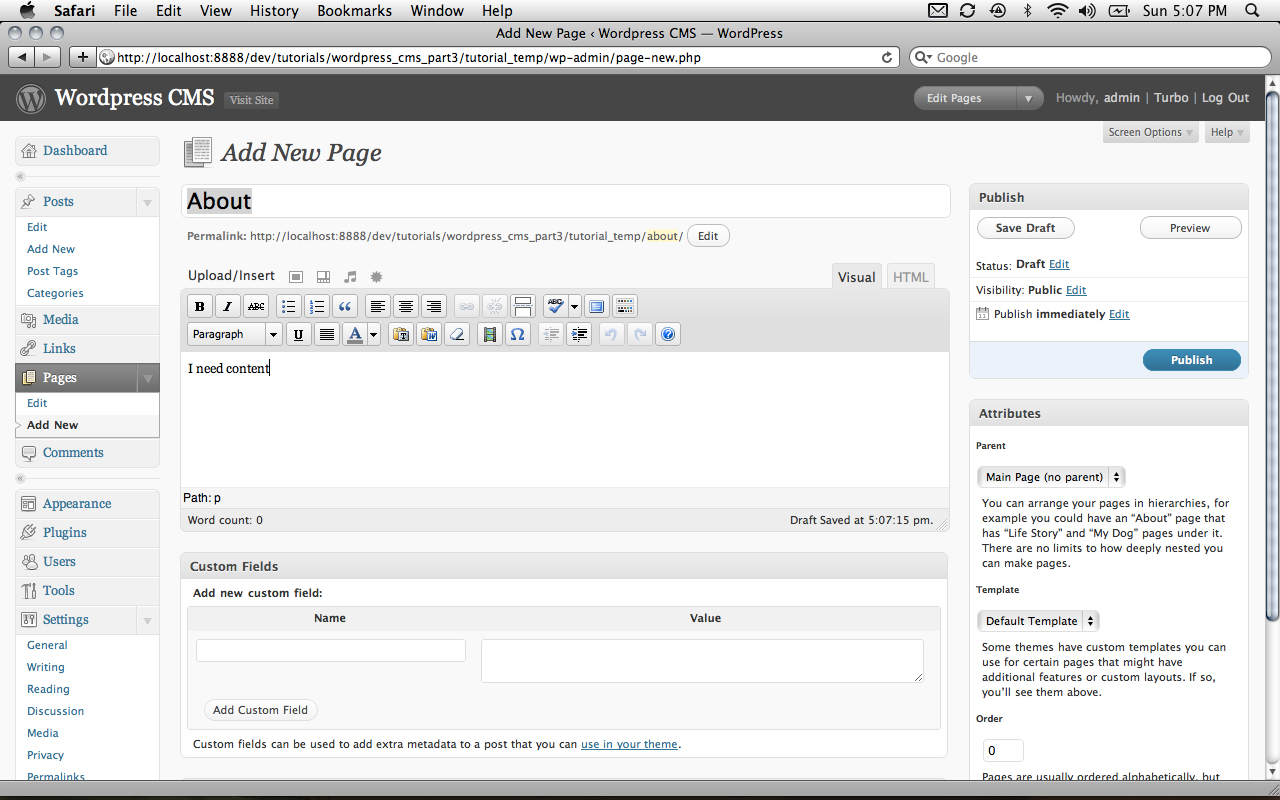
Task: Click Add Video upload icon
Action: pyautogui.click(x=323, y=277)
